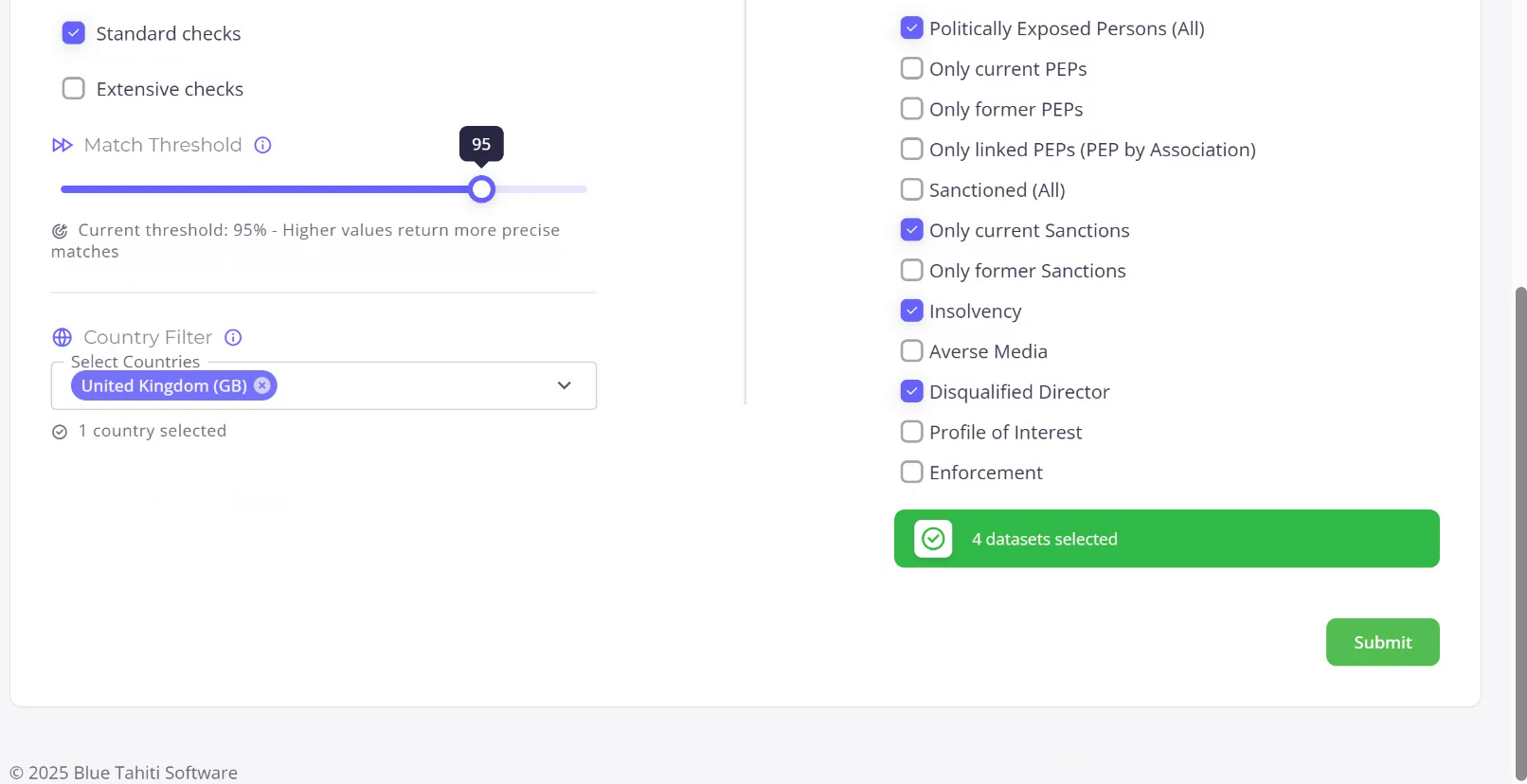Click the datasets selected checkmark icon
The width and height of the screenshot is (1527, 784).
click(933, 539)
